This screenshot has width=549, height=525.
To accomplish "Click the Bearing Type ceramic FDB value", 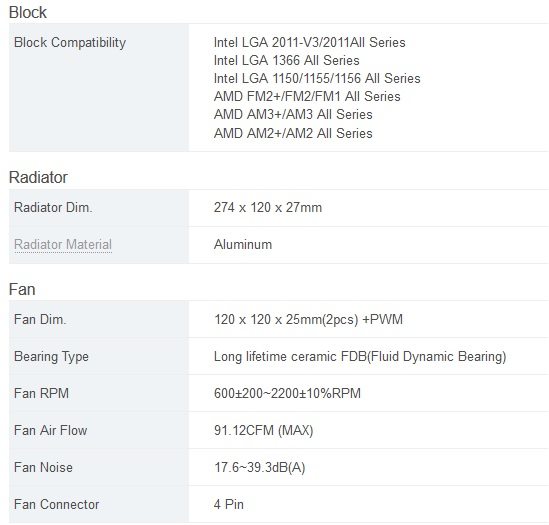I will tap(360, 357).
